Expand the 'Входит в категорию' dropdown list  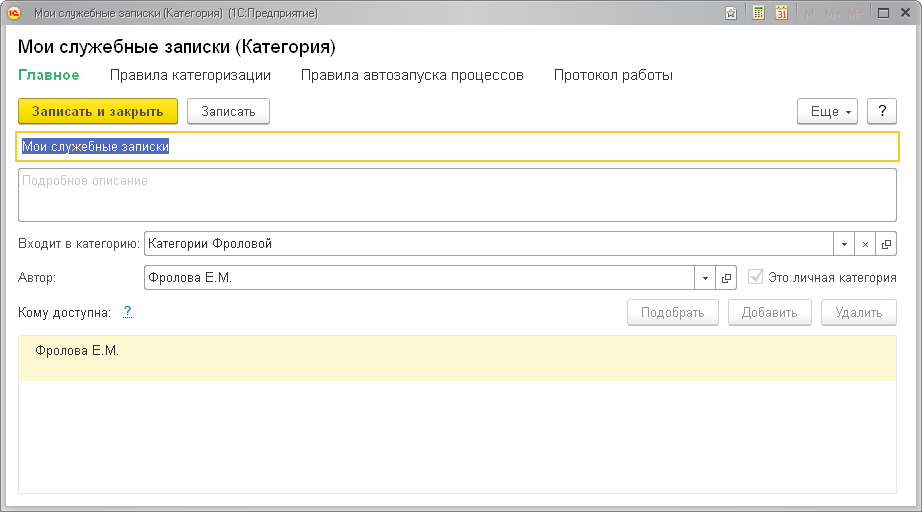(844, 244)
